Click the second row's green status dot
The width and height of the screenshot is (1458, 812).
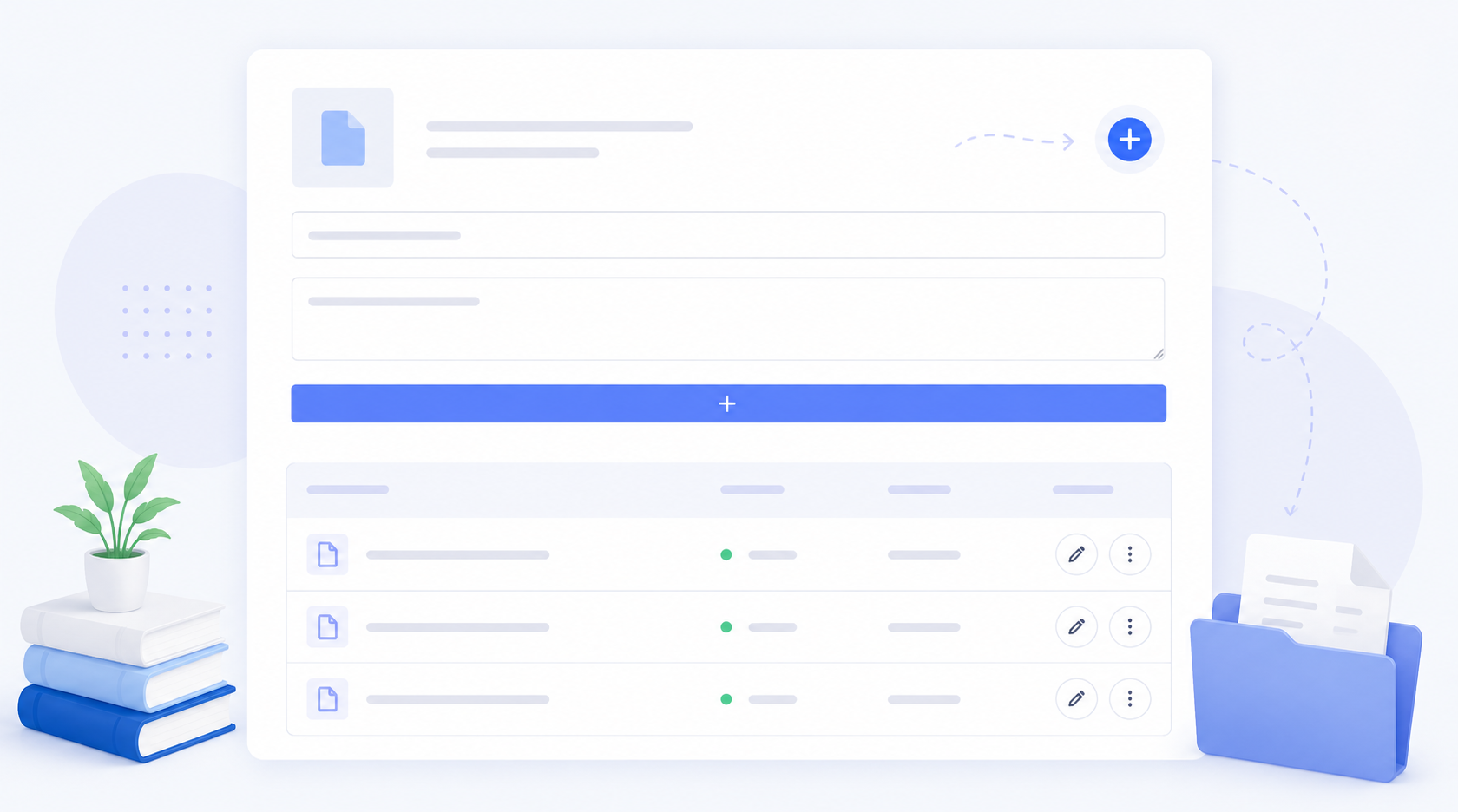[726, 626]
